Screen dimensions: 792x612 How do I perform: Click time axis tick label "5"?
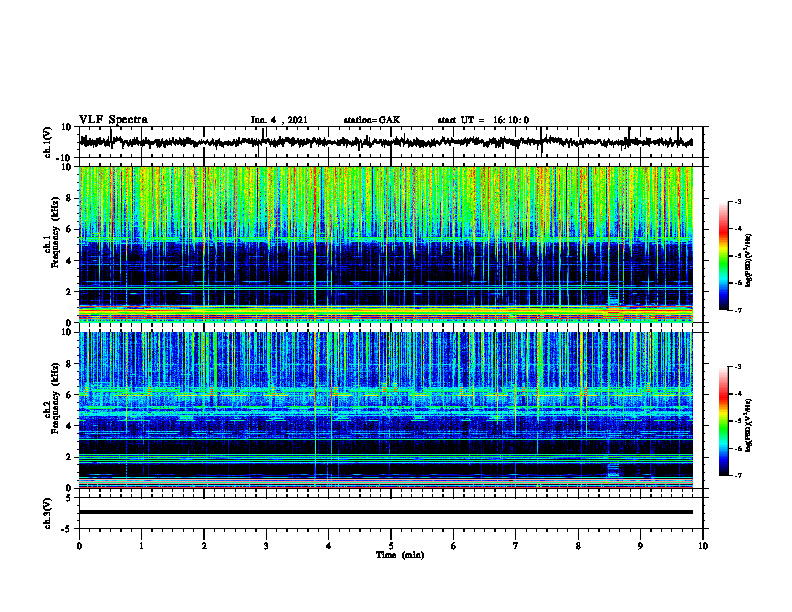[x=391, y=546]
